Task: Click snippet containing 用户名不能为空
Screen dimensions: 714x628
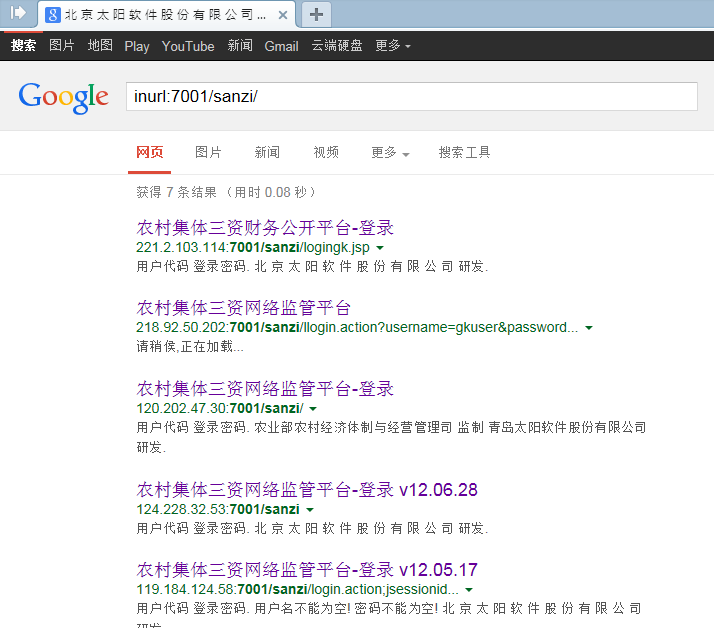Action: click(x=389, y=616)
